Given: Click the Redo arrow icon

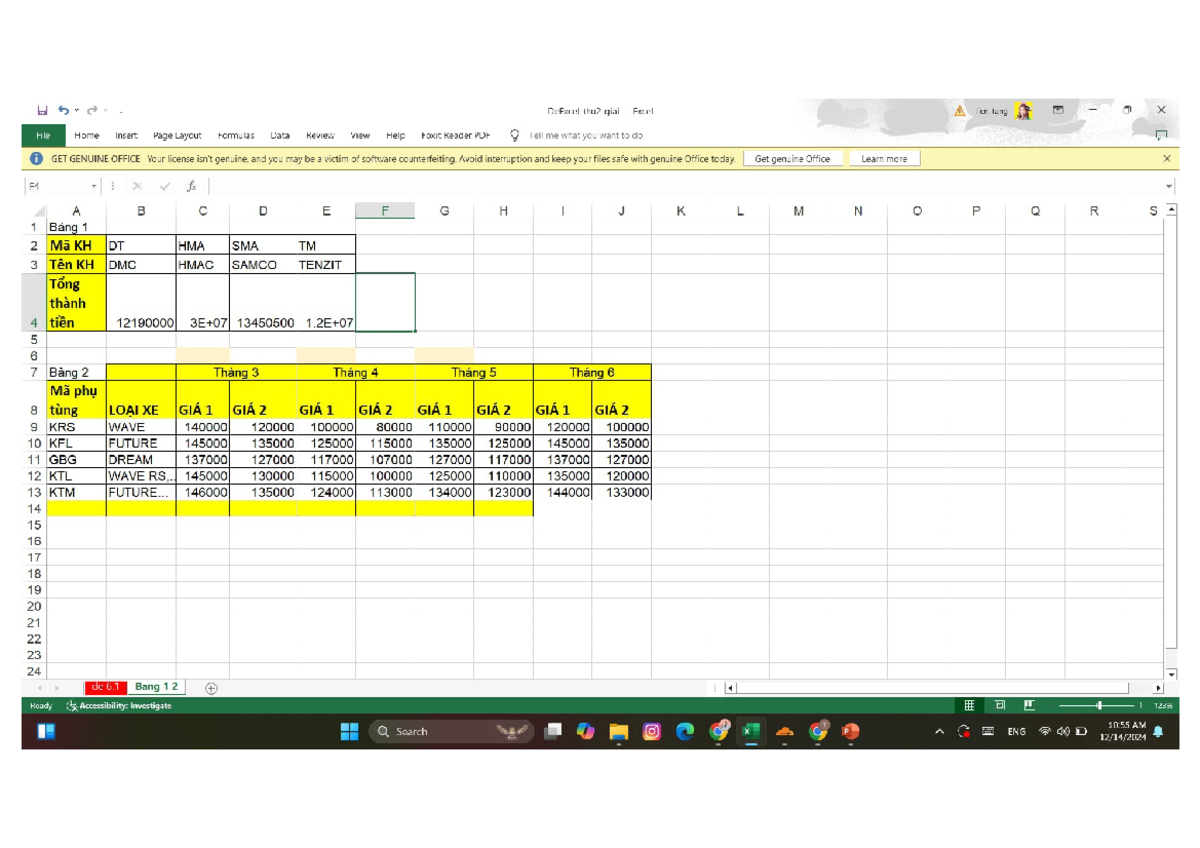Looking at the screenshot, I should pos(92,111).
